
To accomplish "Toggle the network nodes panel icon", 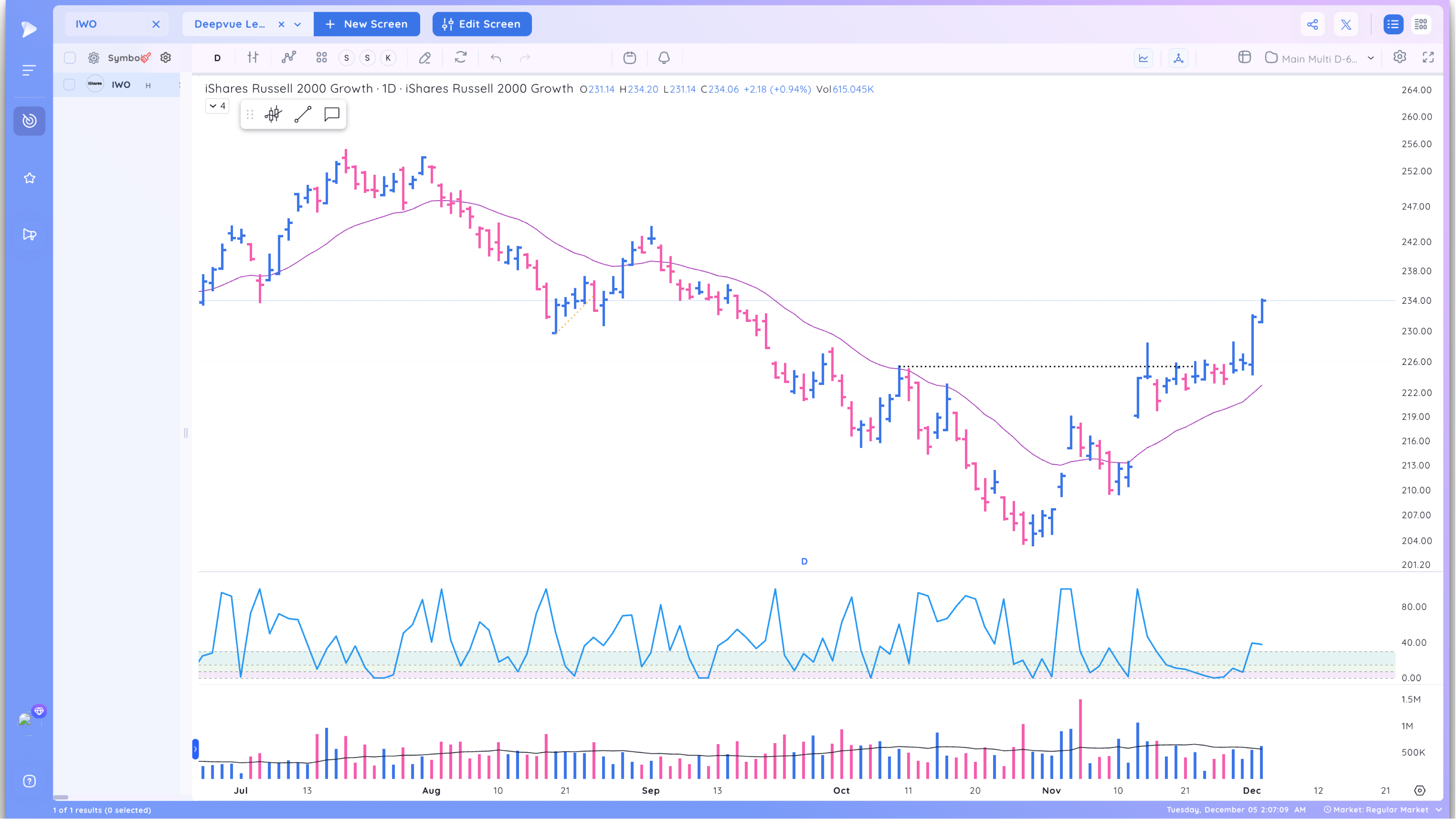I will tap(1179, 58).
